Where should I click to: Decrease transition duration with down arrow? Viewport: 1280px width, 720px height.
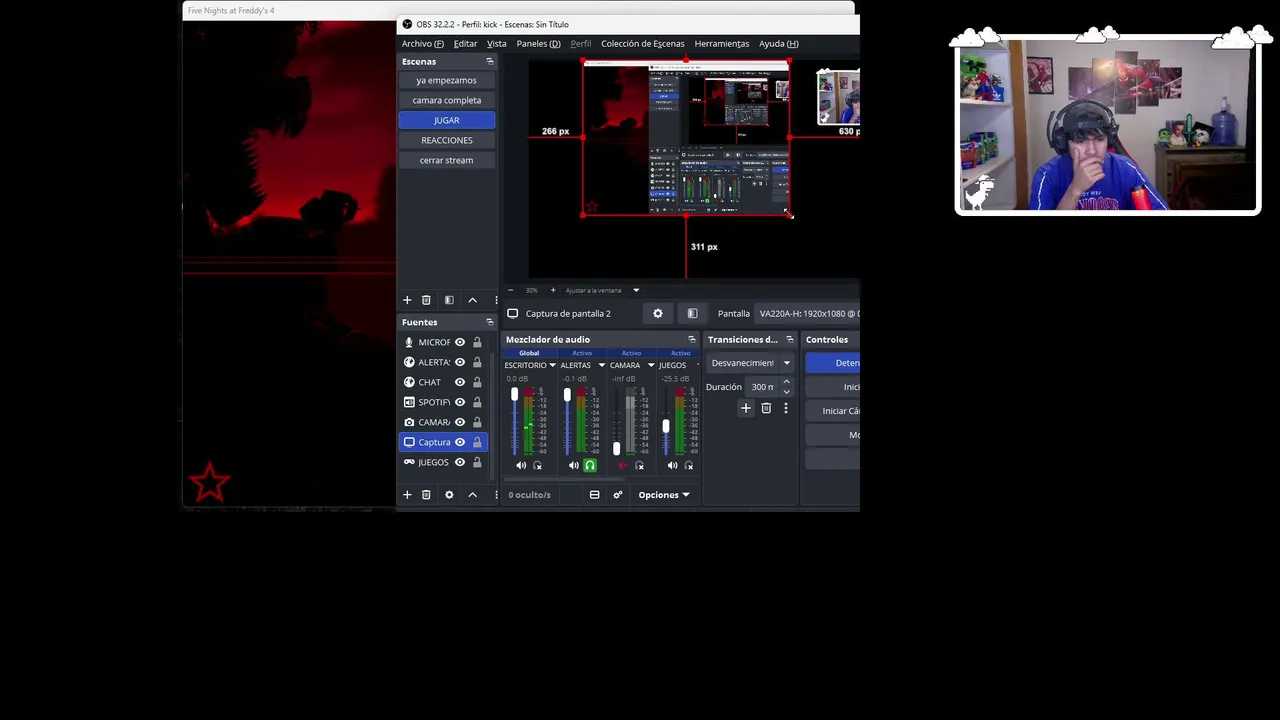coord(786,391)
